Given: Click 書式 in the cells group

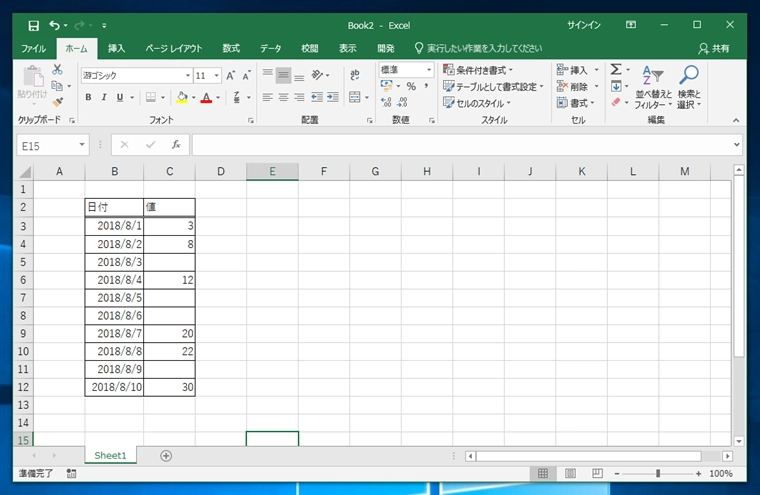Looking at the screenshot, I should [575, 103].
